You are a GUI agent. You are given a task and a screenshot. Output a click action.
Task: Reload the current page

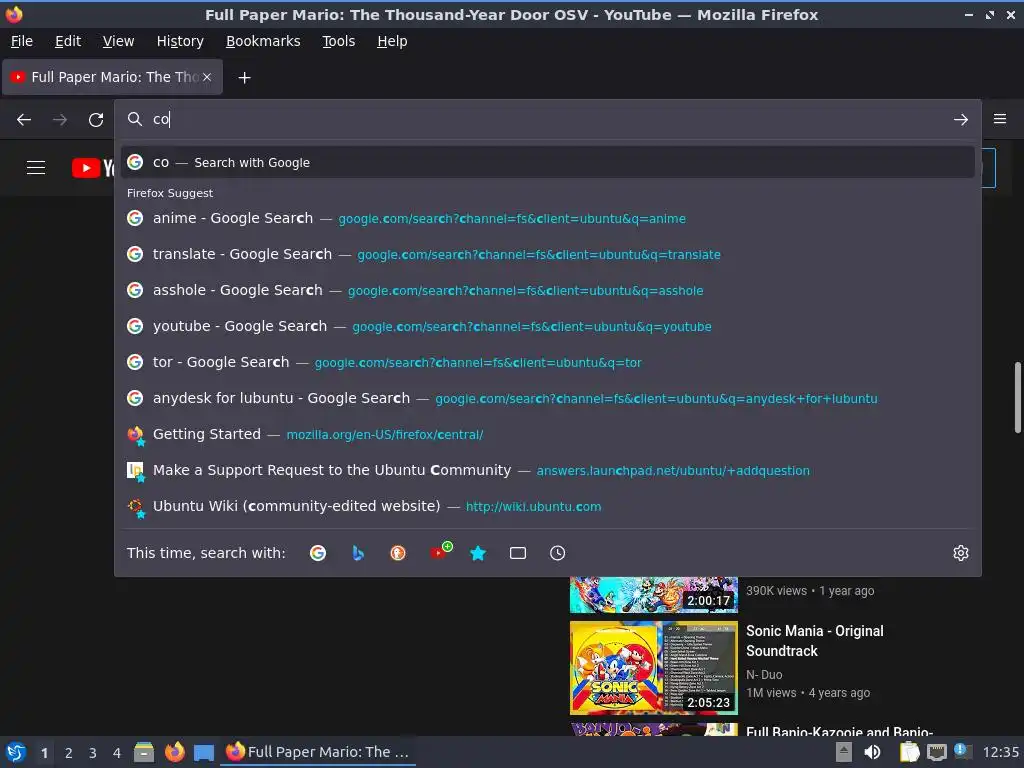click(96, 120)
